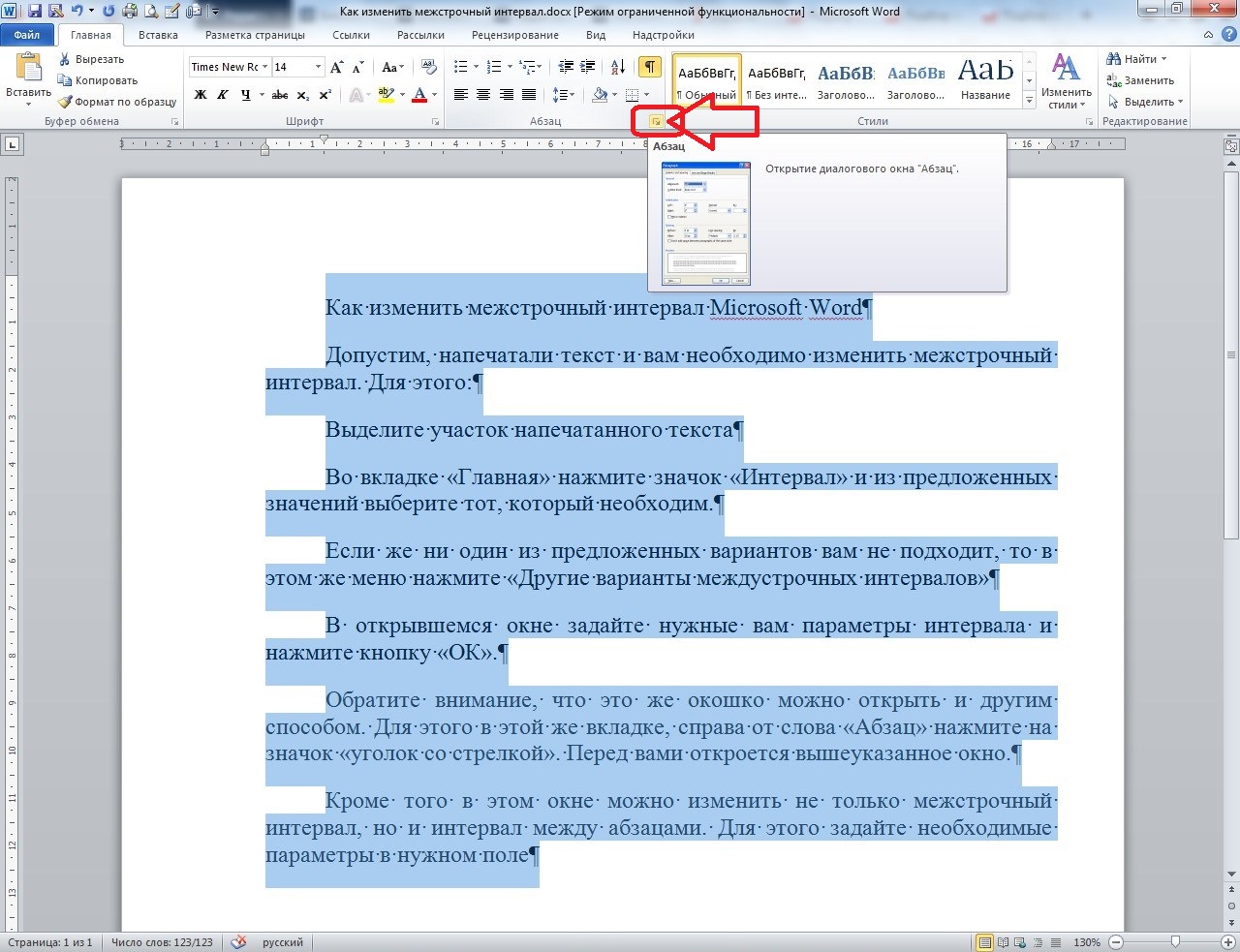Replace text with Заменить
The image size is (1240, 952).
point(1140,80)
